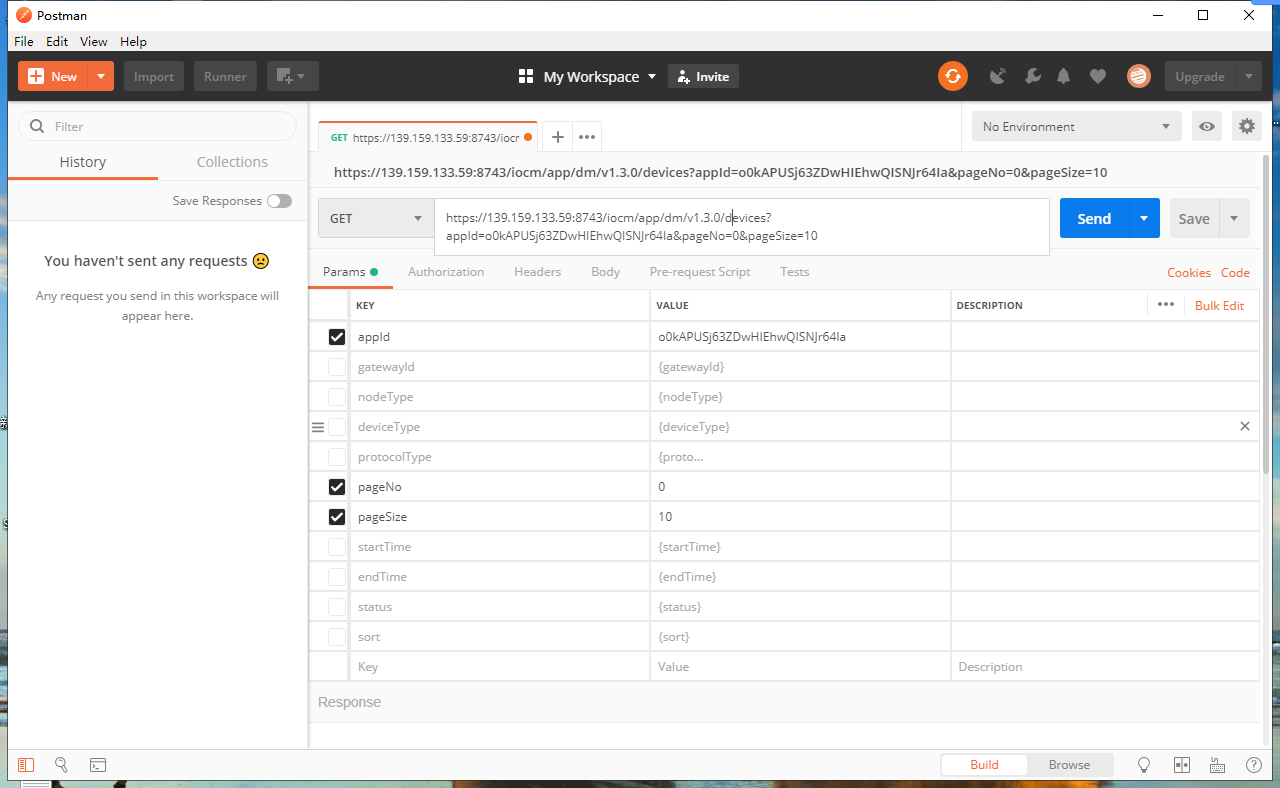Click the sync status icon
This screenshot has width=1280, height=788.
[x=952, y=76]
